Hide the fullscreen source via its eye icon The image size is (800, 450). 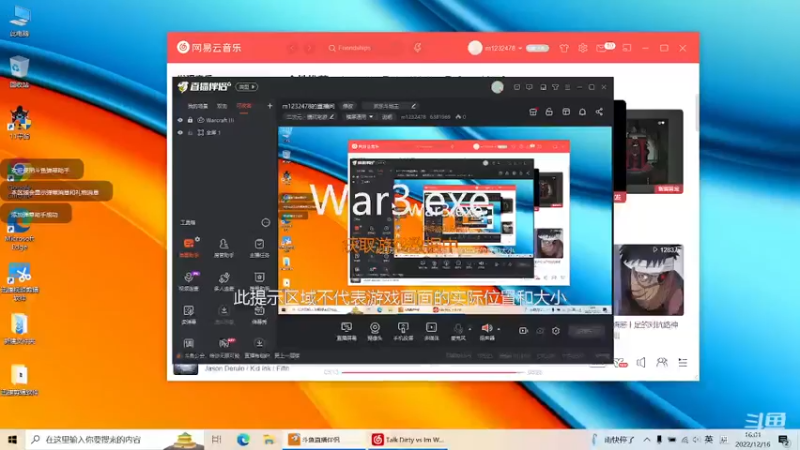coord(180,132)
